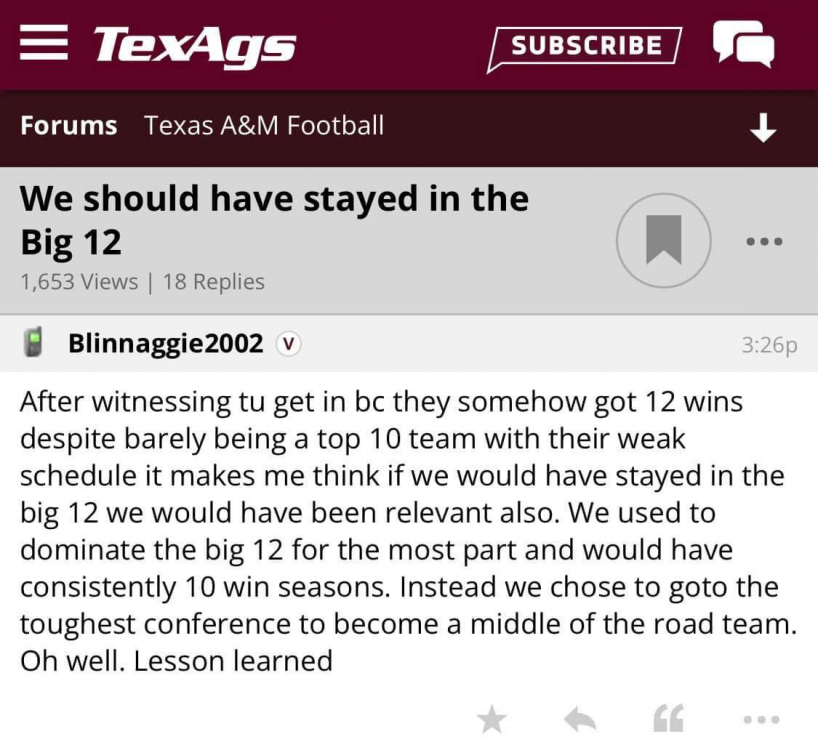Go to the TexAgs home logo

coord(195,45)
